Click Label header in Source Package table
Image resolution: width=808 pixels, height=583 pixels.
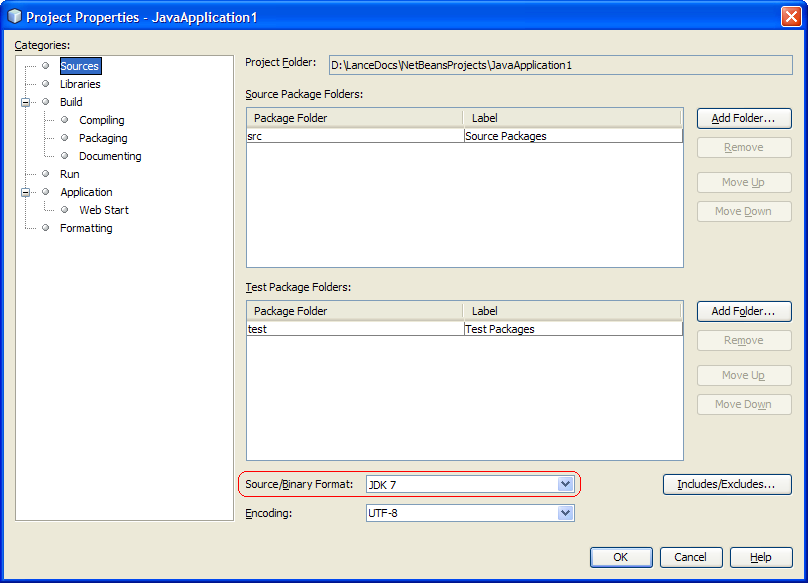point(572,118)
